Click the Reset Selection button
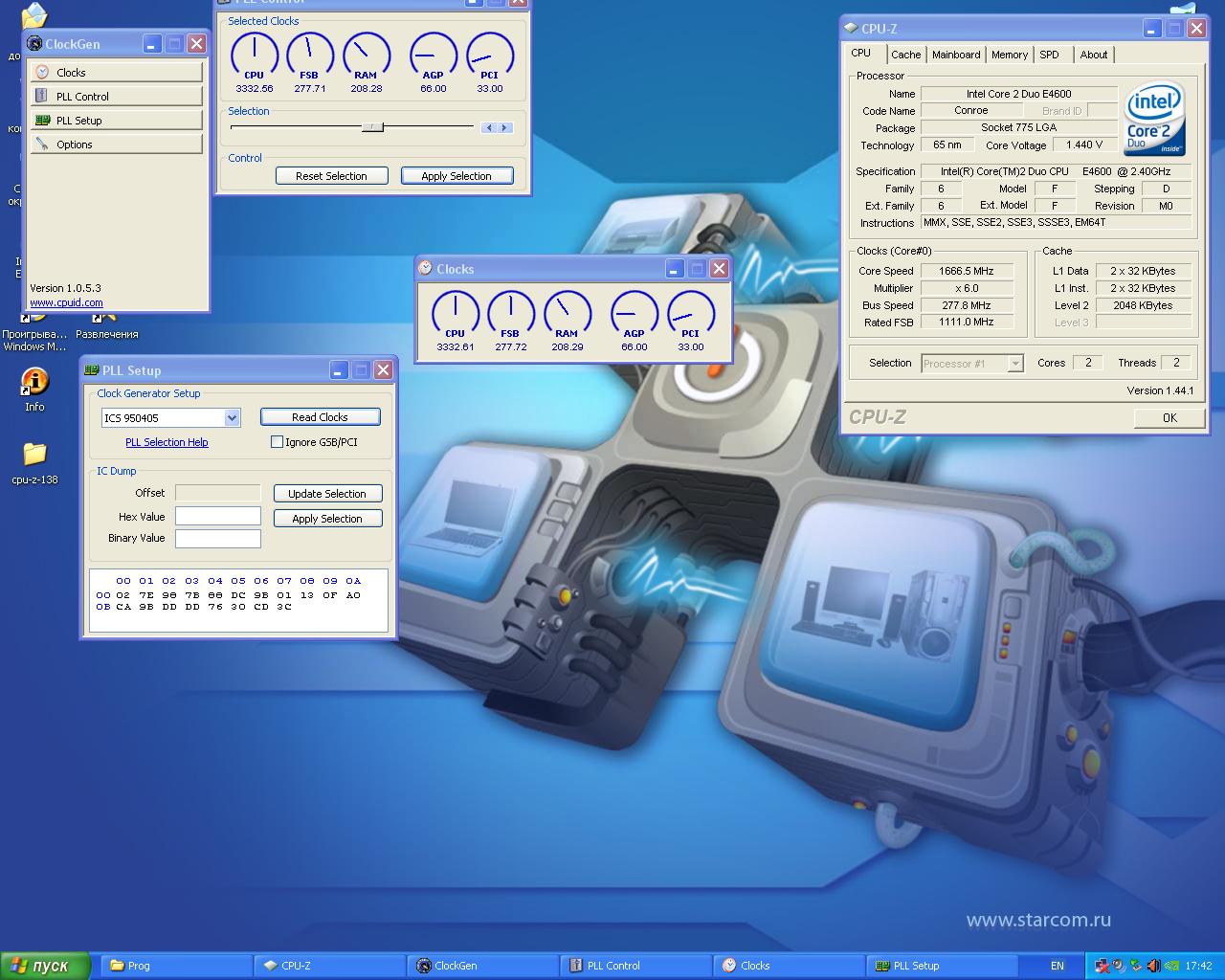 331,176
